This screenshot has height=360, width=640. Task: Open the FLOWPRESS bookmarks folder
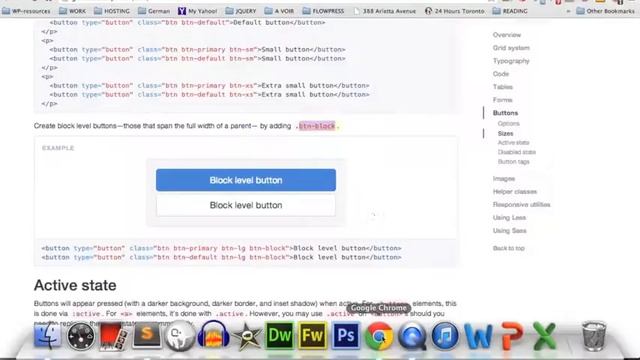click(323, 11)
